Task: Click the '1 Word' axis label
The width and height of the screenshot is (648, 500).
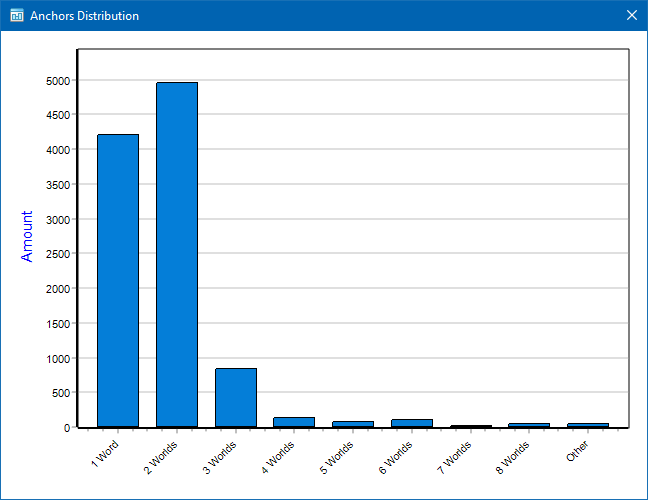Action: click(x=105, y=454)
